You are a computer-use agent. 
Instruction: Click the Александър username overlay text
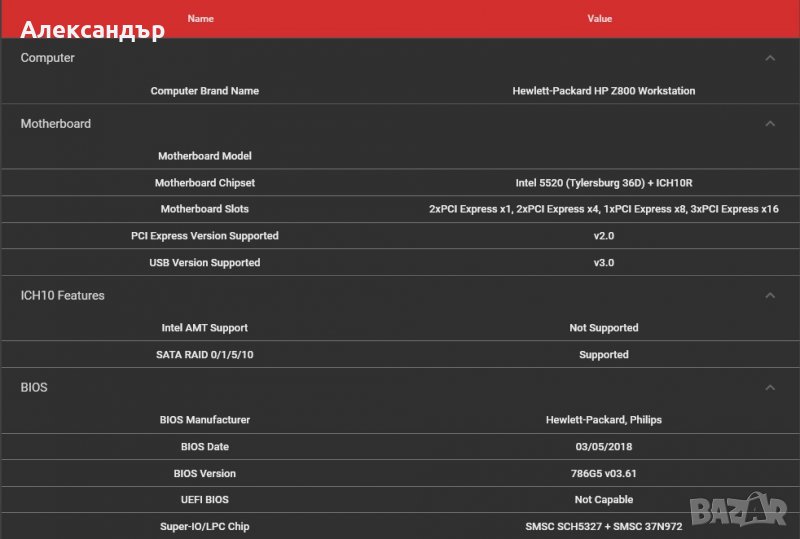[x=92, y=30]
